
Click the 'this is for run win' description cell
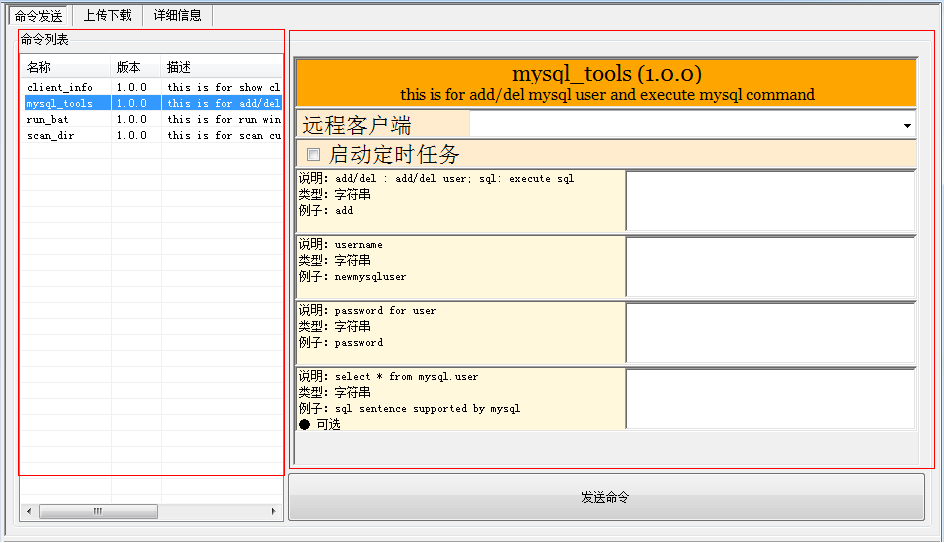tap(224, 119)
